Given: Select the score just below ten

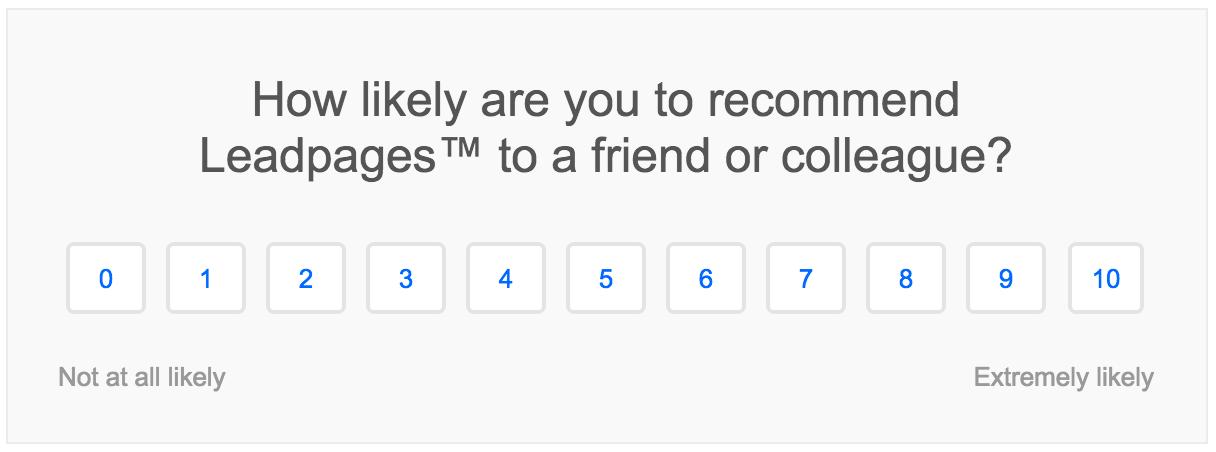Looking at the screenshot, I should pyautogui.click(x=1006, y=278).
